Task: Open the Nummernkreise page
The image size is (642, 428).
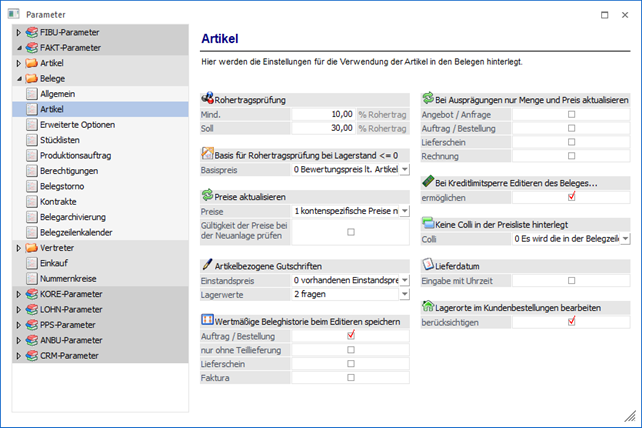Action: (74, 278)
